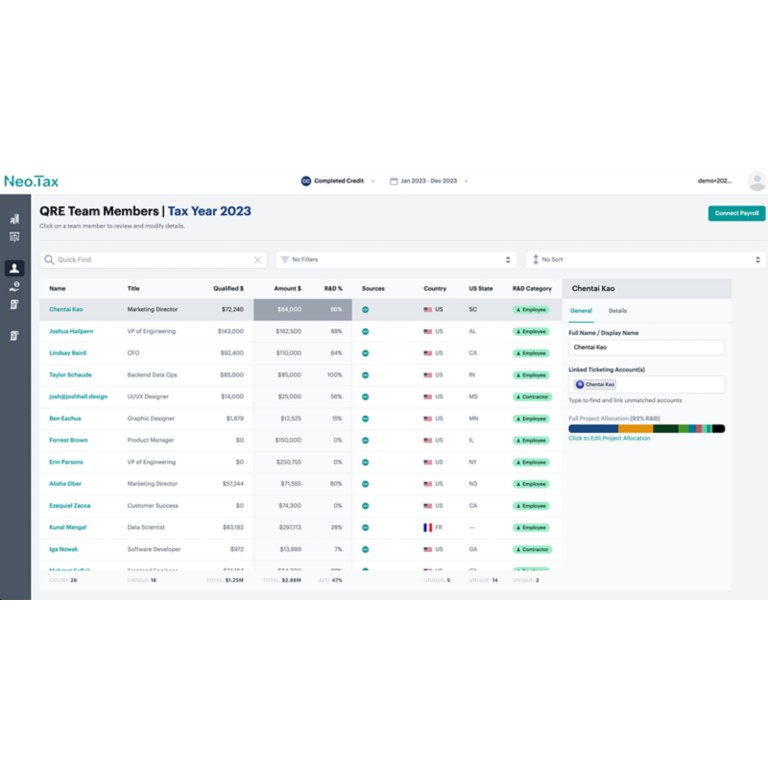Click the Sources icon in Ben Eachus row
Image resolution: width=768 pixels, height=768 pixels.
pos(365,419)
